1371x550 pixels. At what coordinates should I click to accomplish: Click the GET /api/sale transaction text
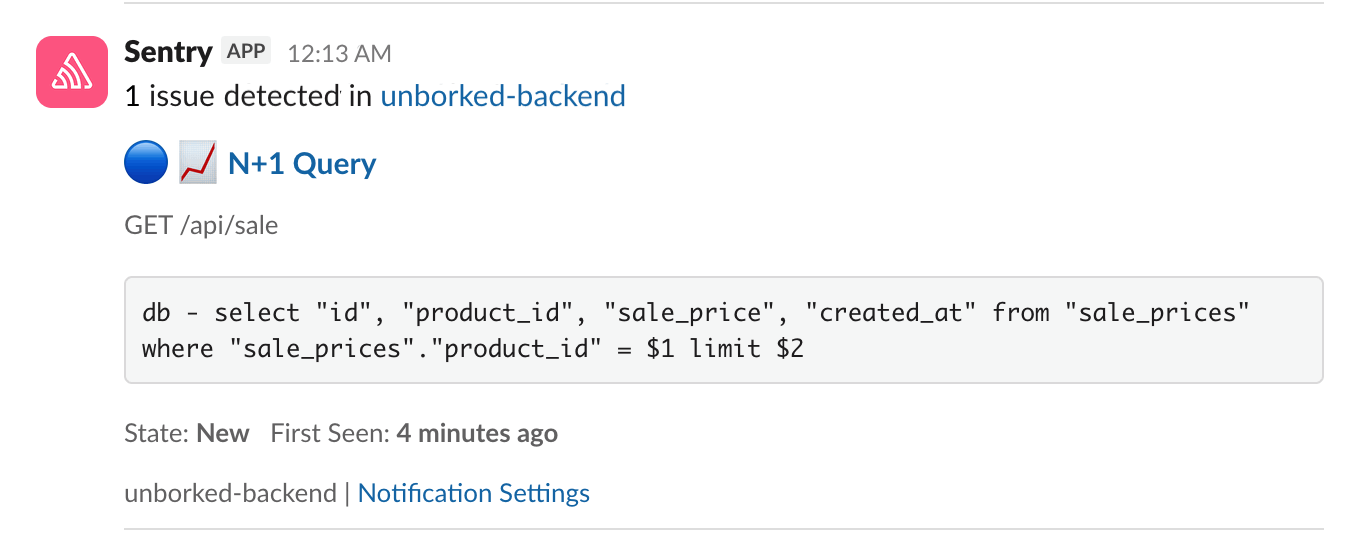[201, 226]
